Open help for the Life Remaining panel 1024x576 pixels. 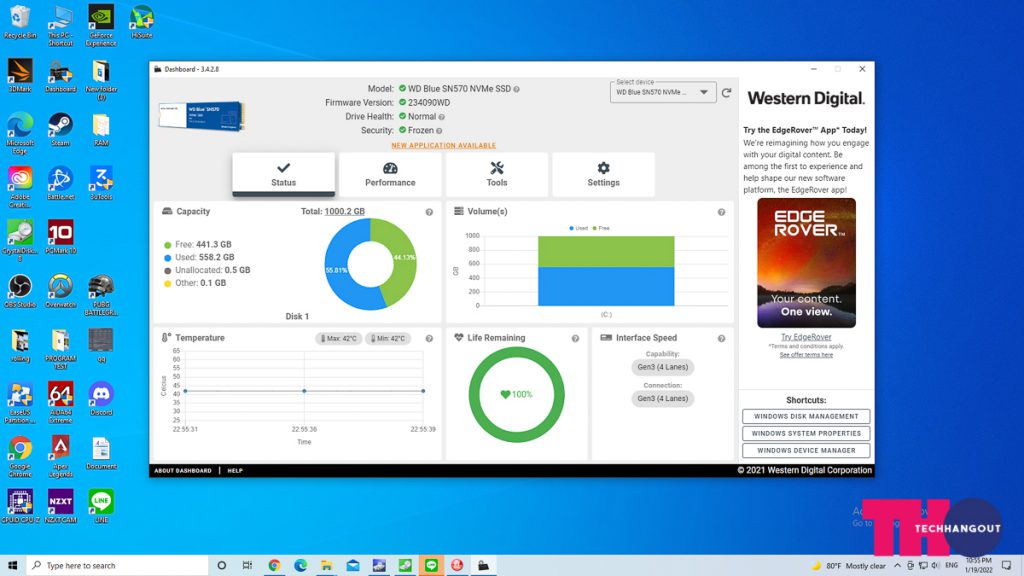click(x=575, y=338)
